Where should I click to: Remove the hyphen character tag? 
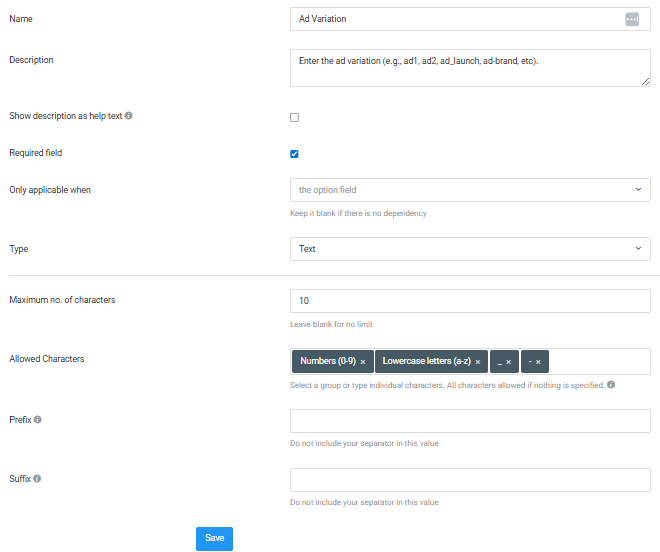pyautogui.click(x=538, y=362)
